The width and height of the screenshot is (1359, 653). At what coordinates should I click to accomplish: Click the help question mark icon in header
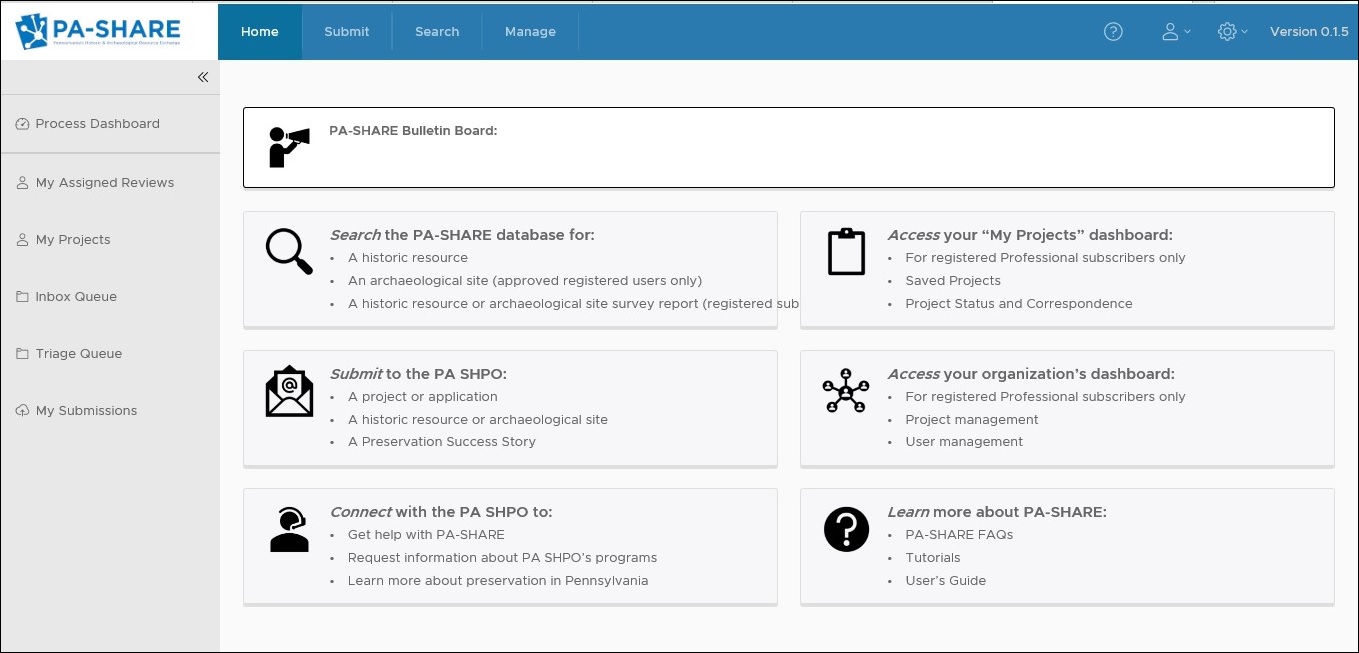pos(1113,32)
